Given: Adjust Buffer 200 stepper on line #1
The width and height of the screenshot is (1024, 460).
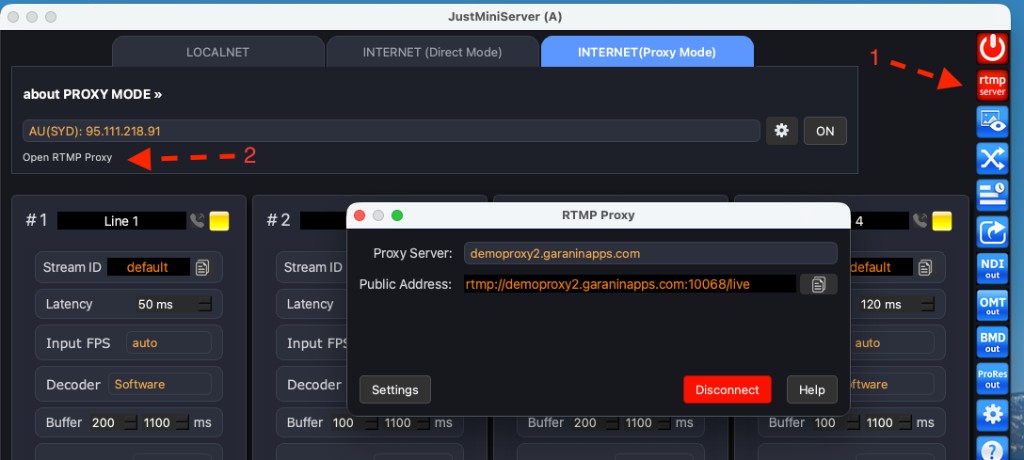Looking at the screenshot, I should coord(131,423).
